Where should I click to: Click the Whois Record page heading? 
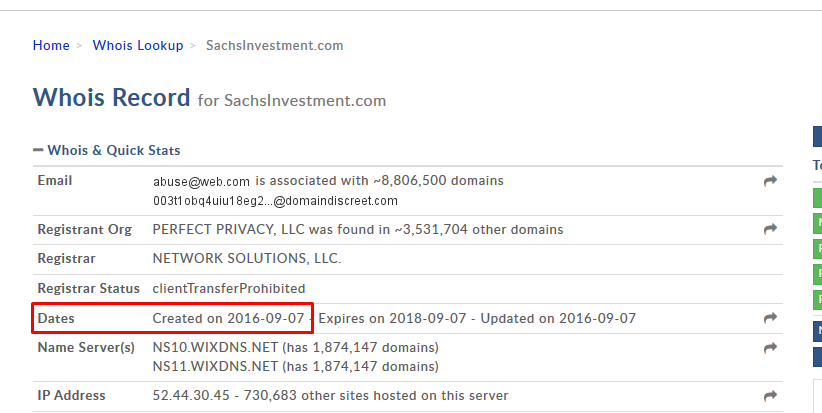tap(111, 97)
